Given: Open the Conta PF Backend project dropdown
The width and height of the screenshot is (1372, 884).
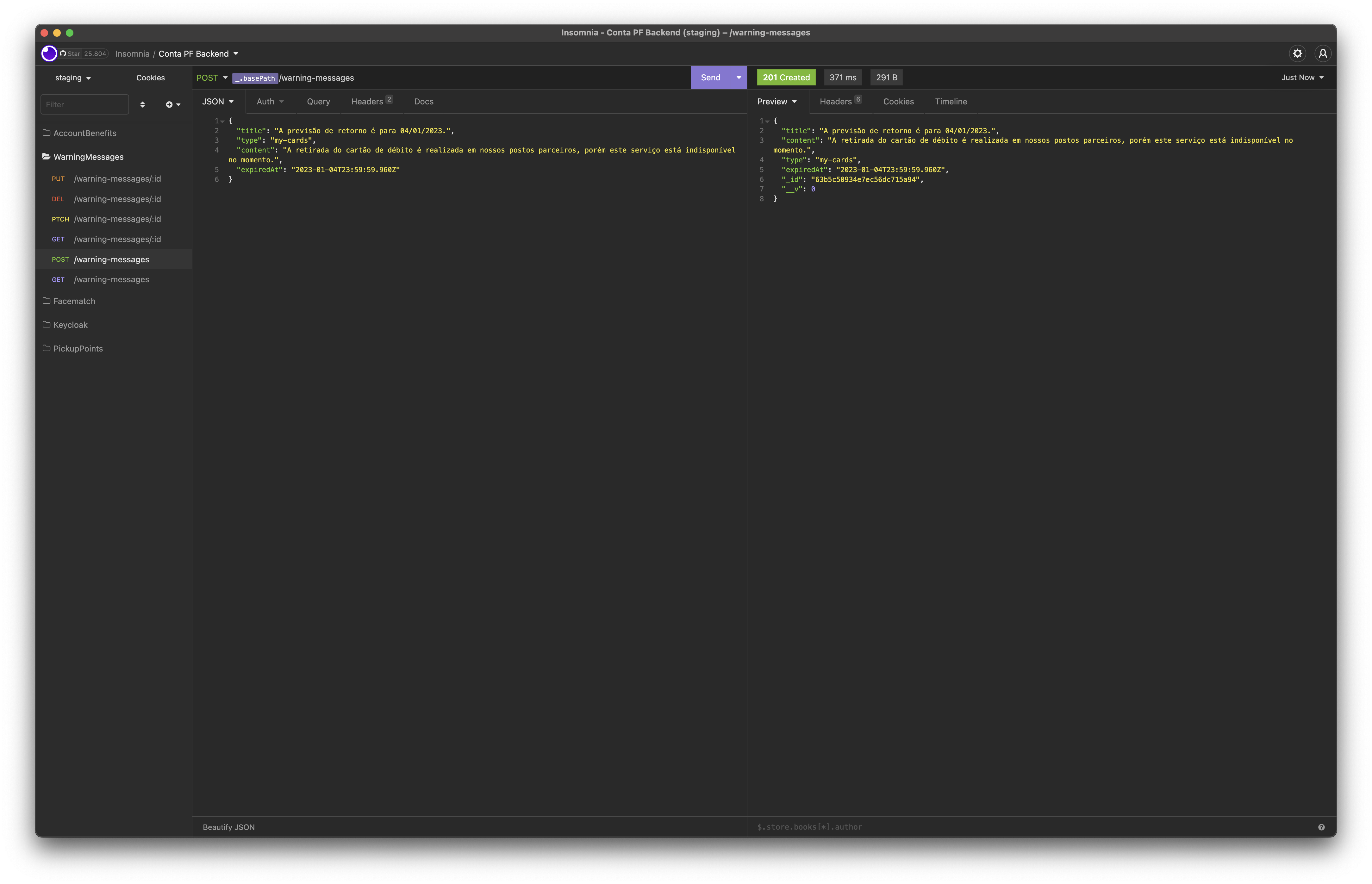Looking at the screenshot, I should [199, 54].
